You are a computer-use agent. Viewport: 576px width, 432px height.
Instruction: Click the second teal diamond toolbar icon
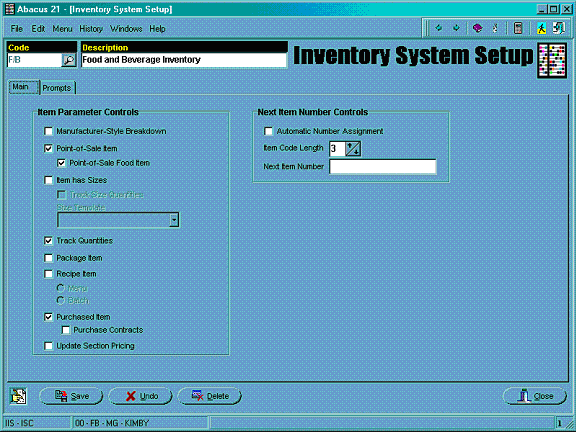point(456,28)
